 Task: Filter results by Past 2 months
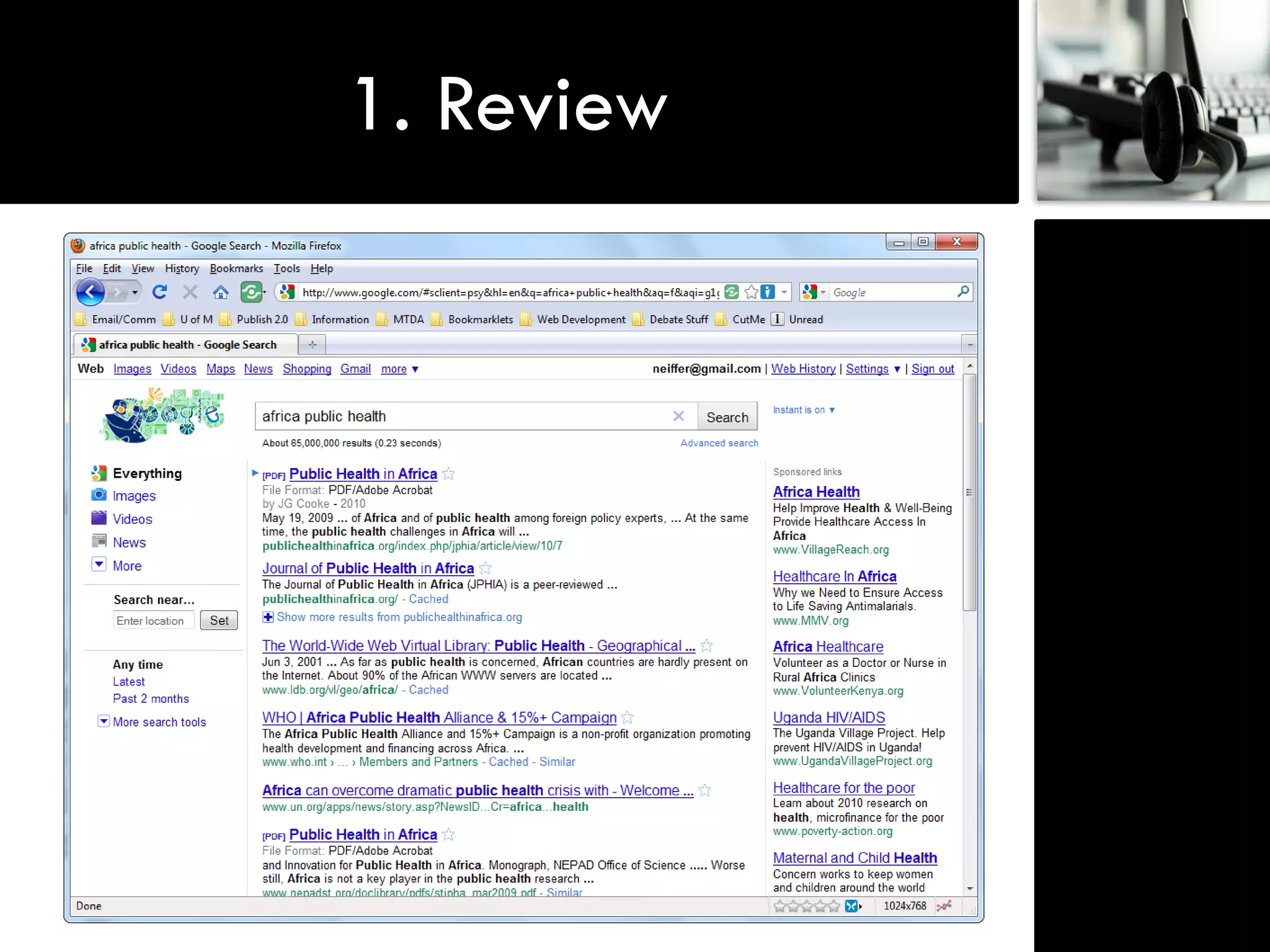pos(151,699)
